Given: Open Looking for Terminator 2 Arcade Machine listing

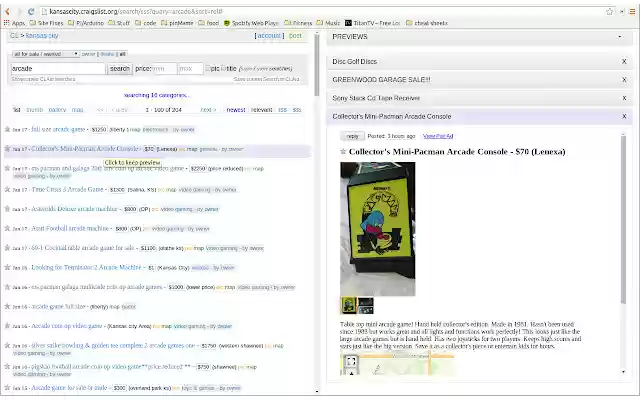Looking at the screenshot, I should pos(86,267).
